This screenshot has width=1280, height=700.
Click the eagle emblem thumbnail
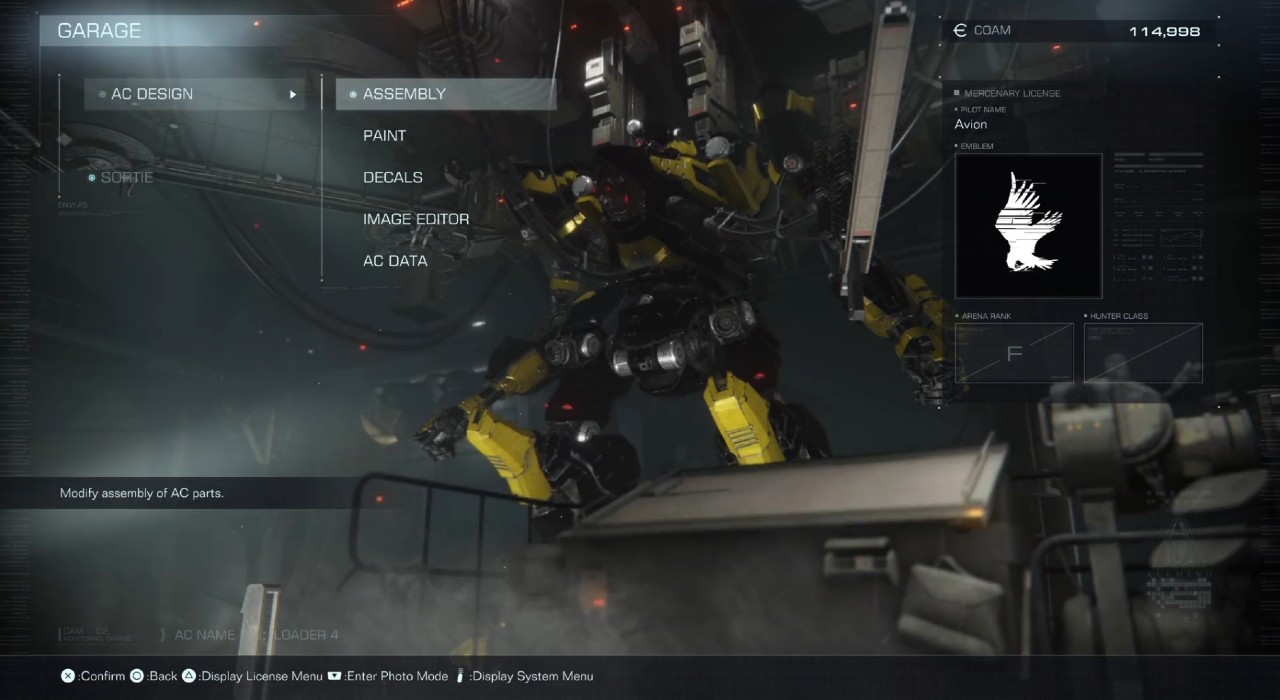(1028, 225)
